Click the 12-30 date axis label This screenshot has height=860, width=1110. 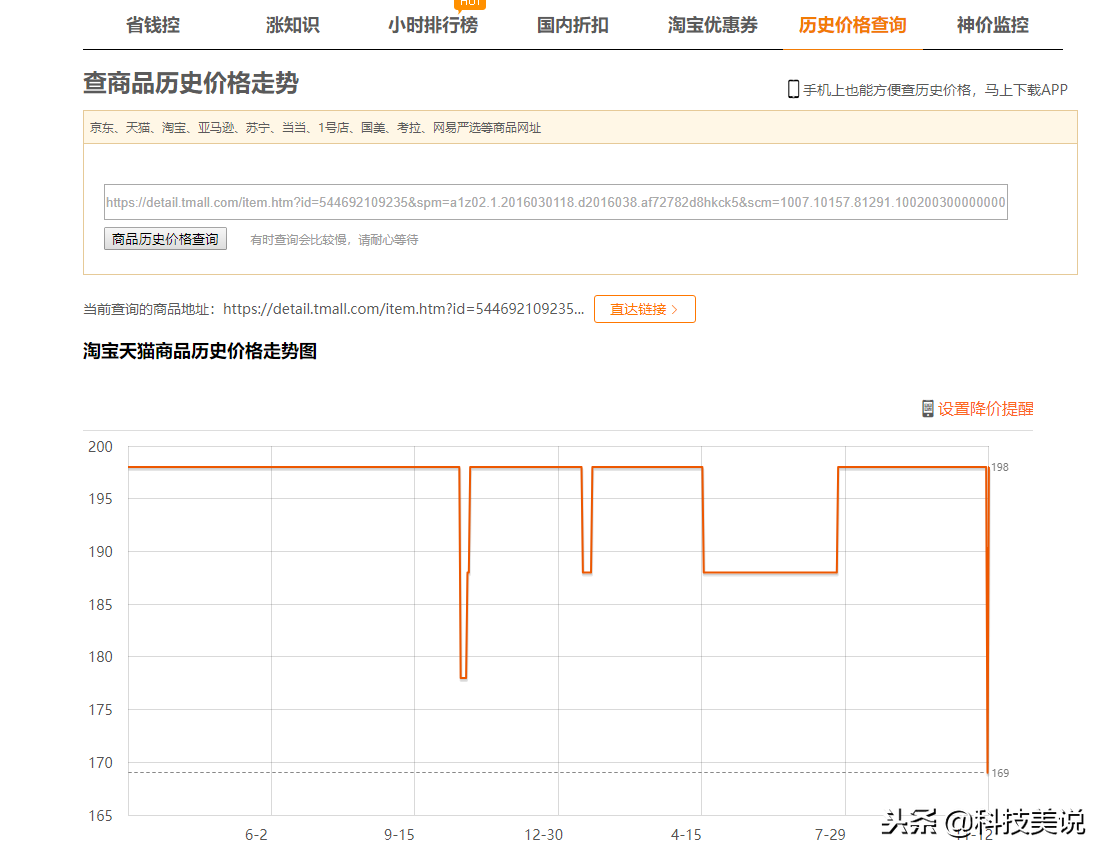click(544, 835)
